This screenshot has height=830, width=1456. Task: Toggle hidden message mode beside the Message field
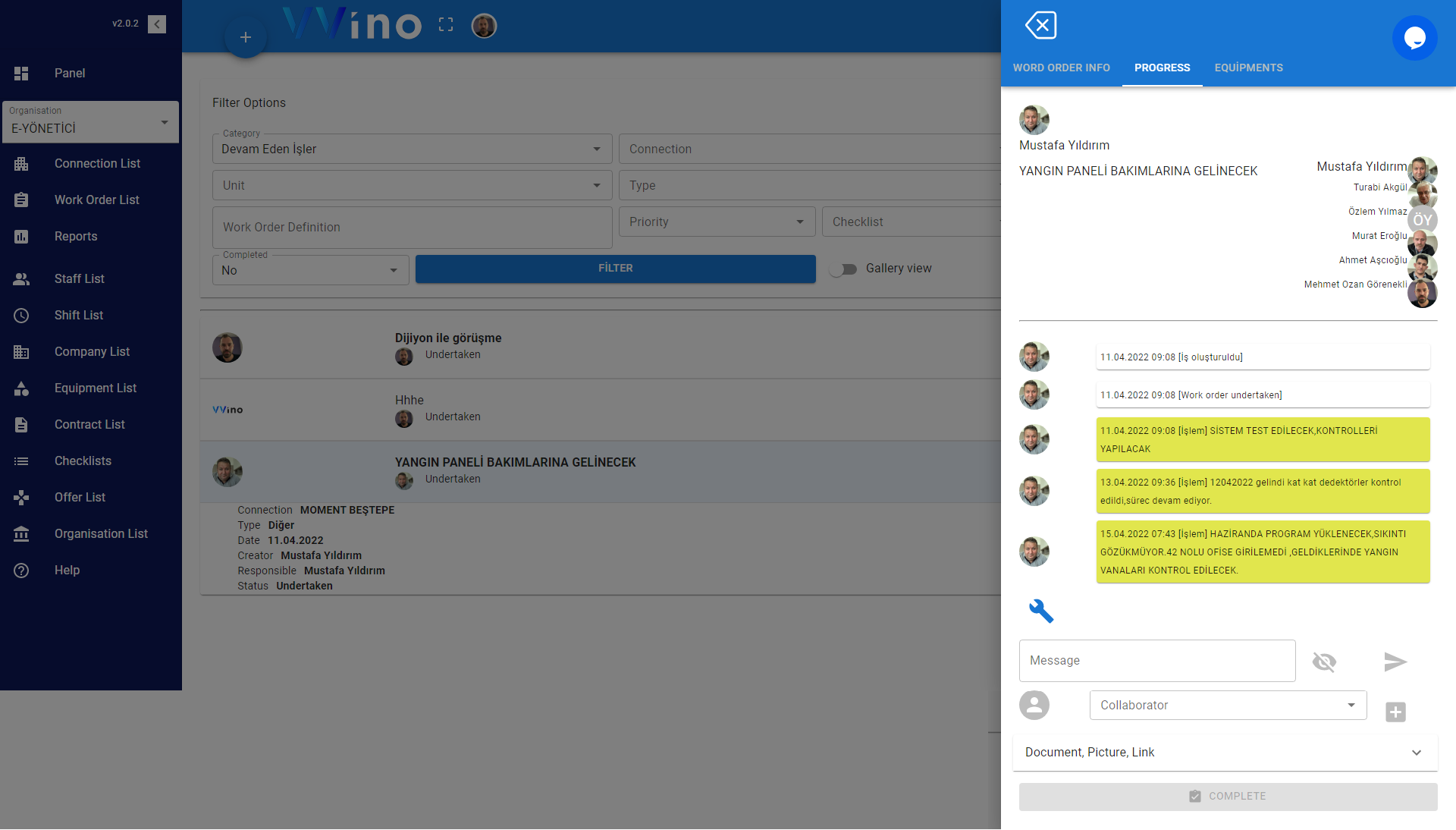(1324, 662)
